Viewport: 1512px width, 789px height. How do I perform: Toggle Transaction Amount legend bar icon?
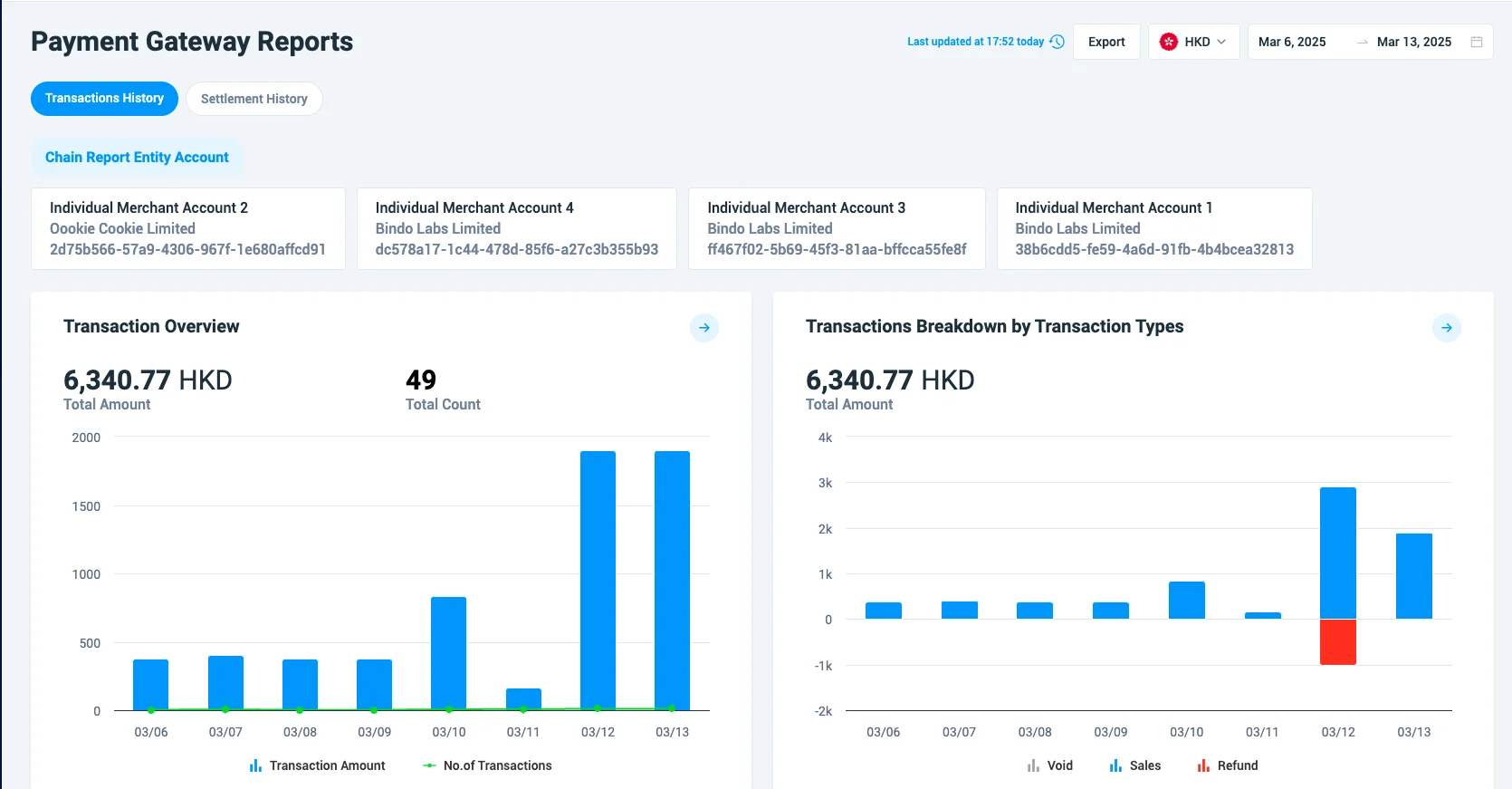coord(255,765)
